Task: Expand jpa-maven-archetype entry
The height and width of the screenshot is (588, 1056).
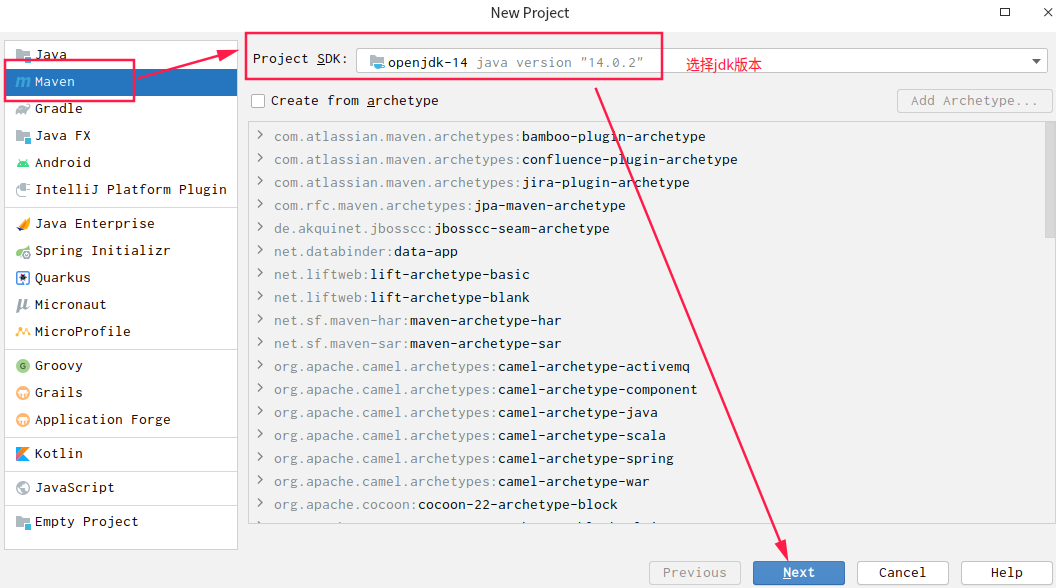Action: pos(261,204)
